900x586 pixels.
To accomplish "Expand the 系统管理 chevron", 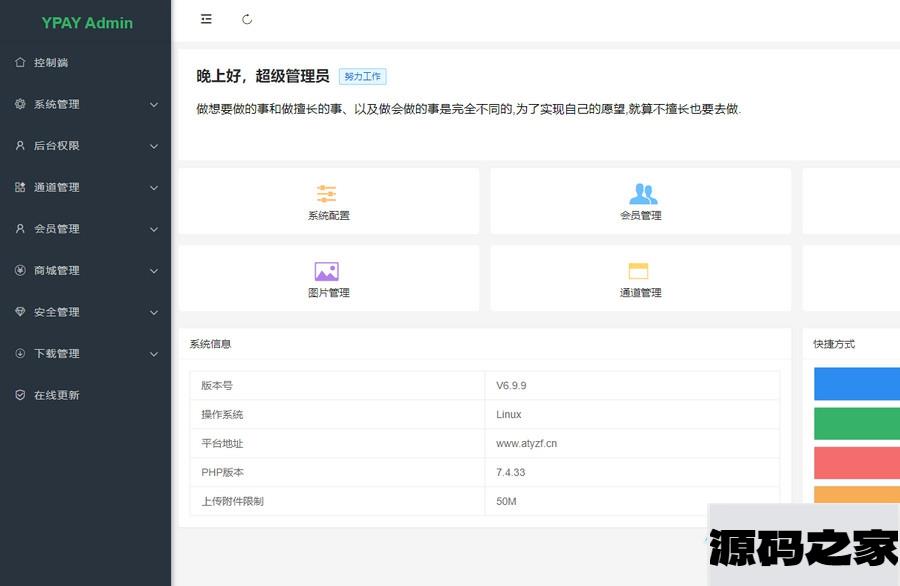I will [x=154, y=104].
